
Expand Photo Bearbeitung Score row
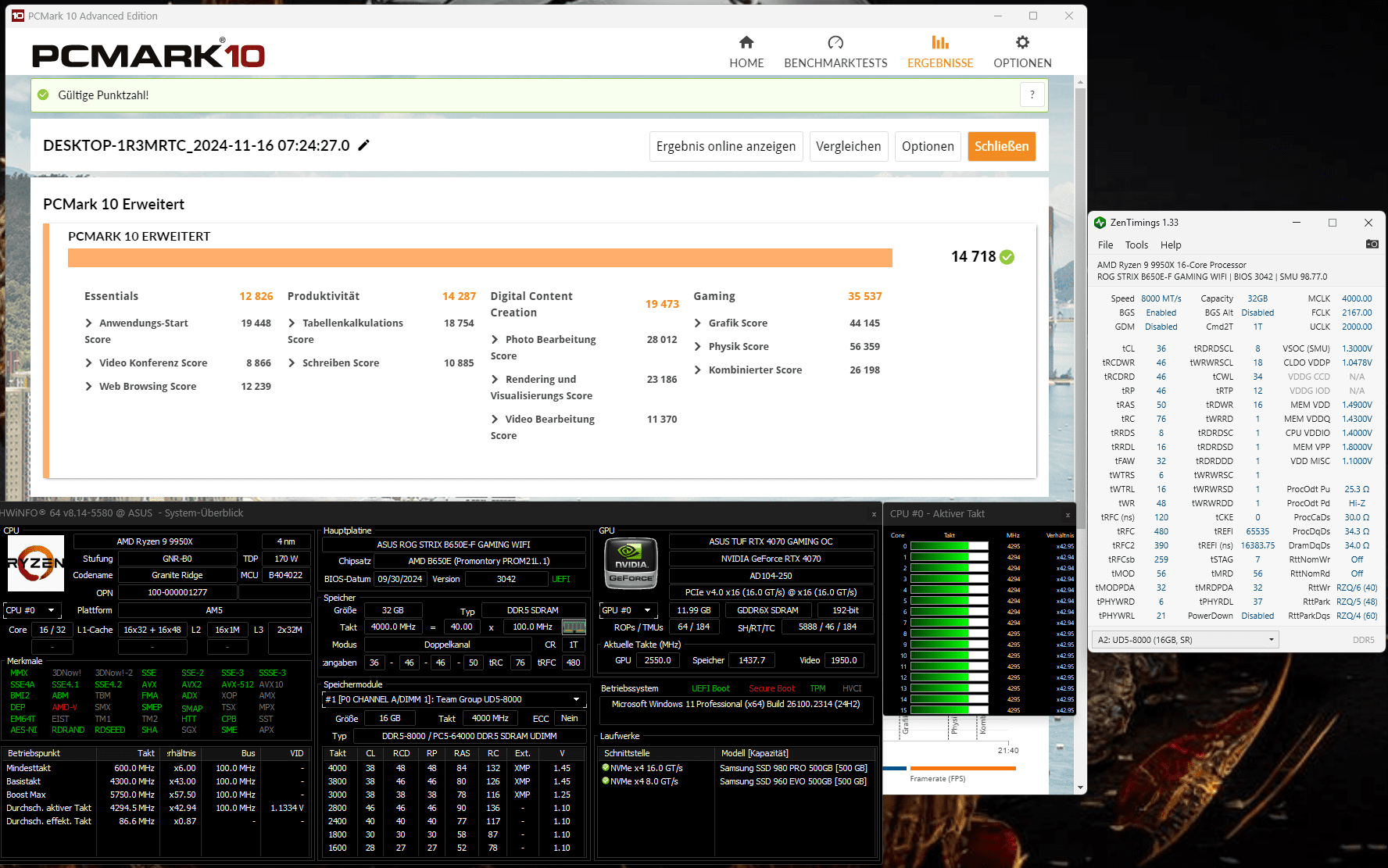click(495, 339)
